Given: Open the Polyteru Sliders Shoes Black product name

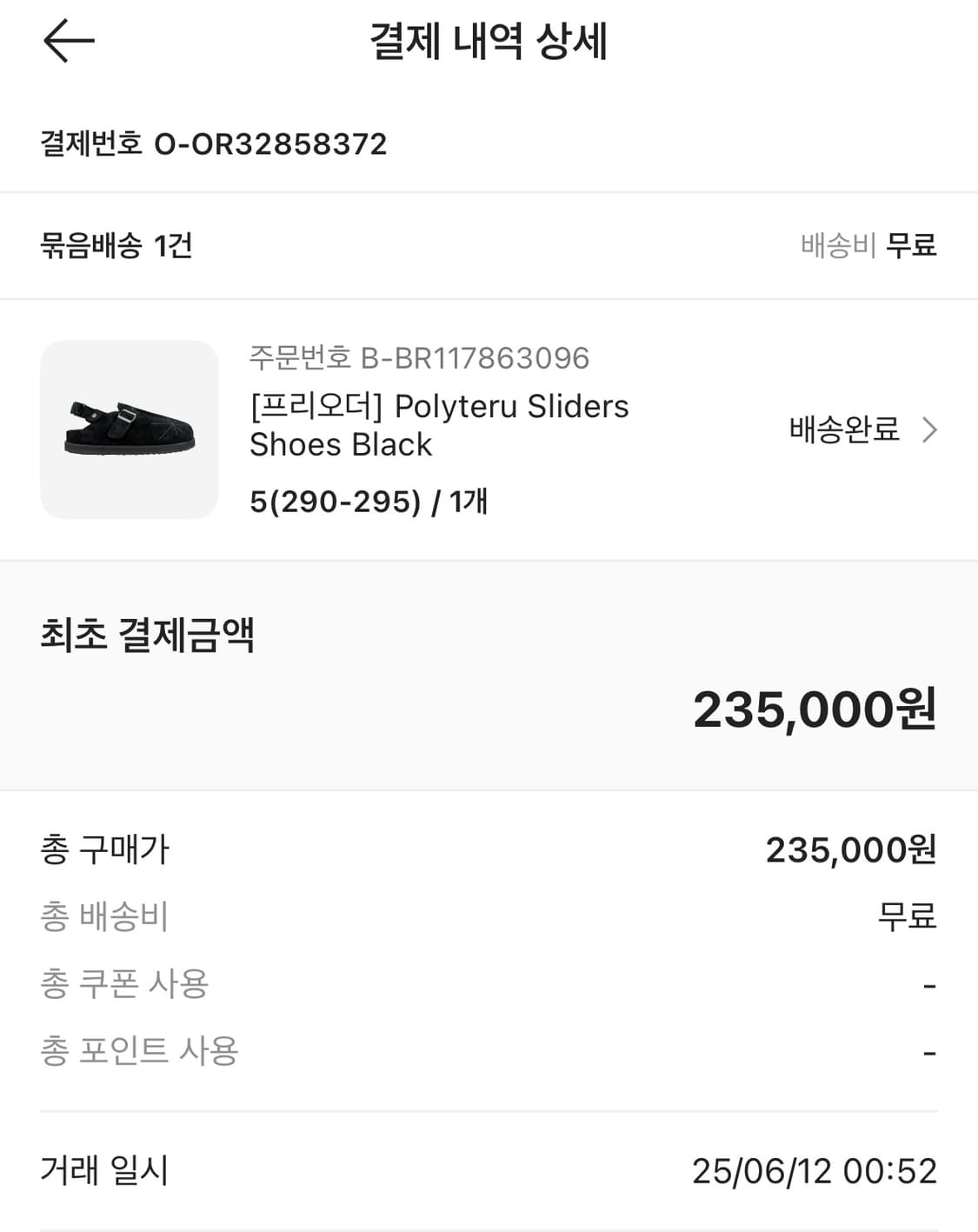Looking at the screenshot, I should click(438, 425).
